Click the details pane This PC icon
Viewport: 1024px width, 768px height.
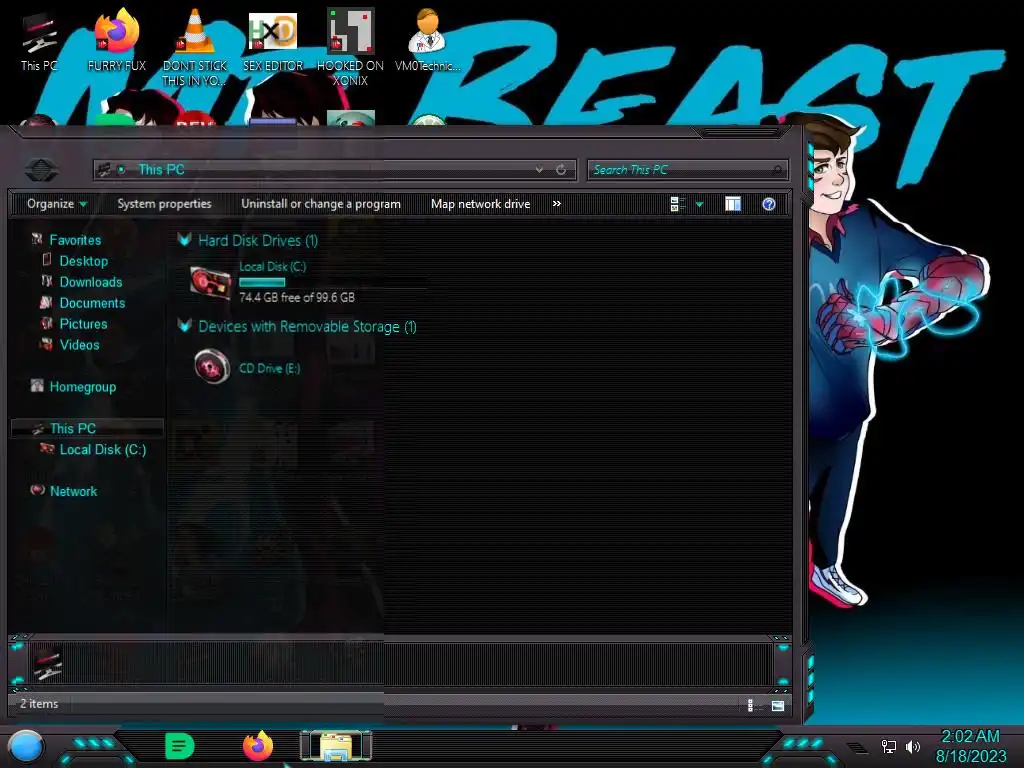tap(47, 662)
